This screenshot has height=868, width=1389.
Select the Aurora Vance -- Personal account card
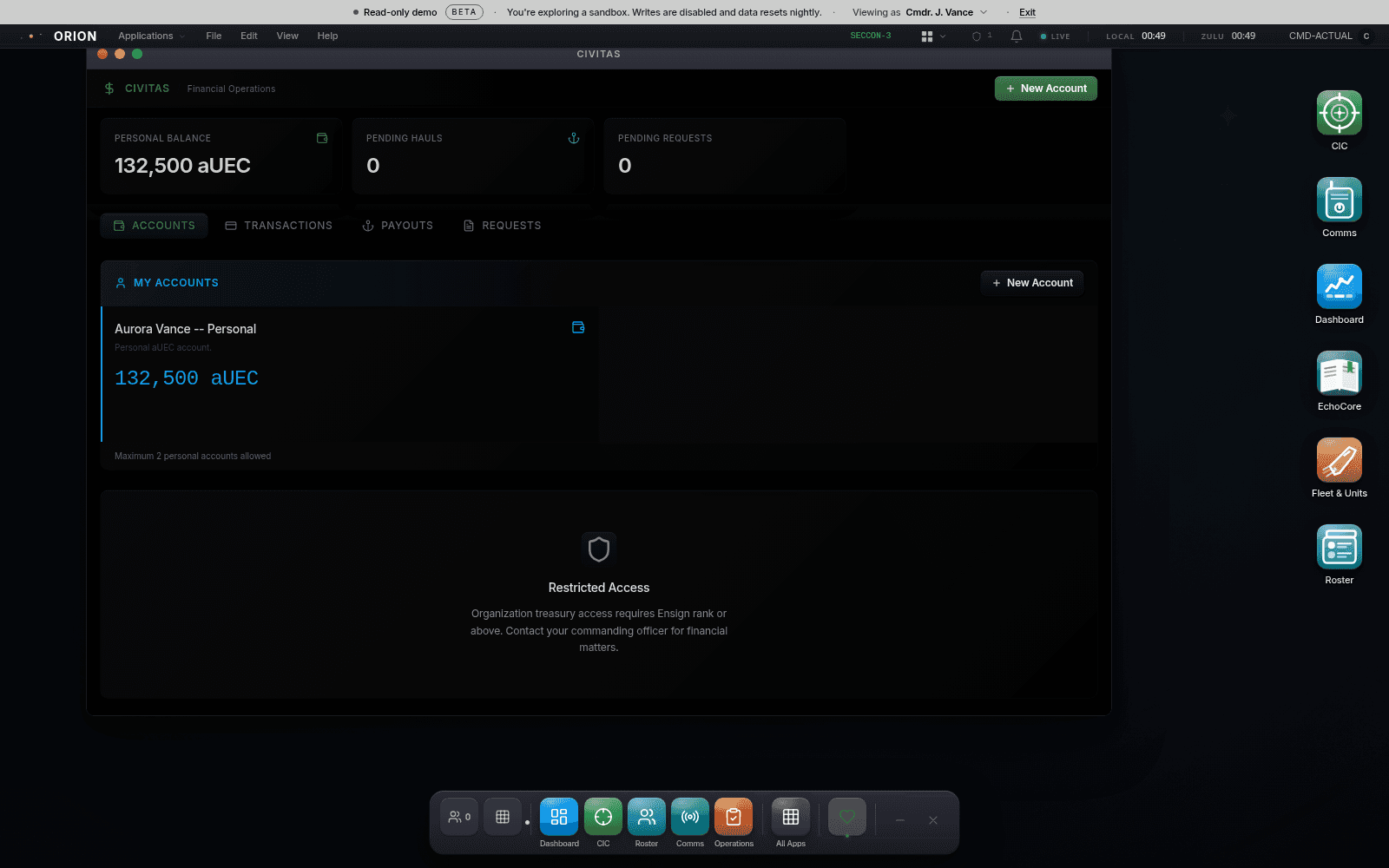pos(350,374)
